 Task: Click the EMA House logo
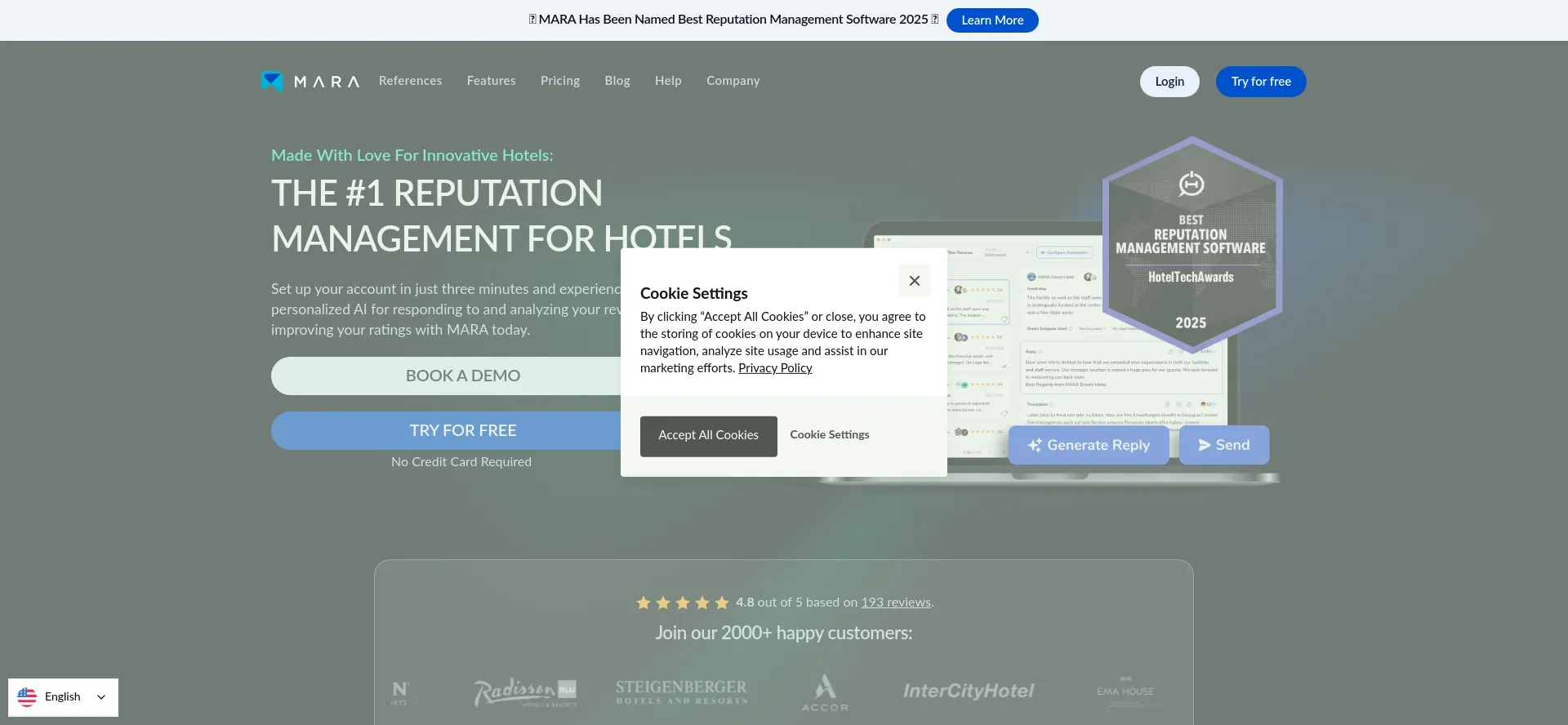[1125, 692]
